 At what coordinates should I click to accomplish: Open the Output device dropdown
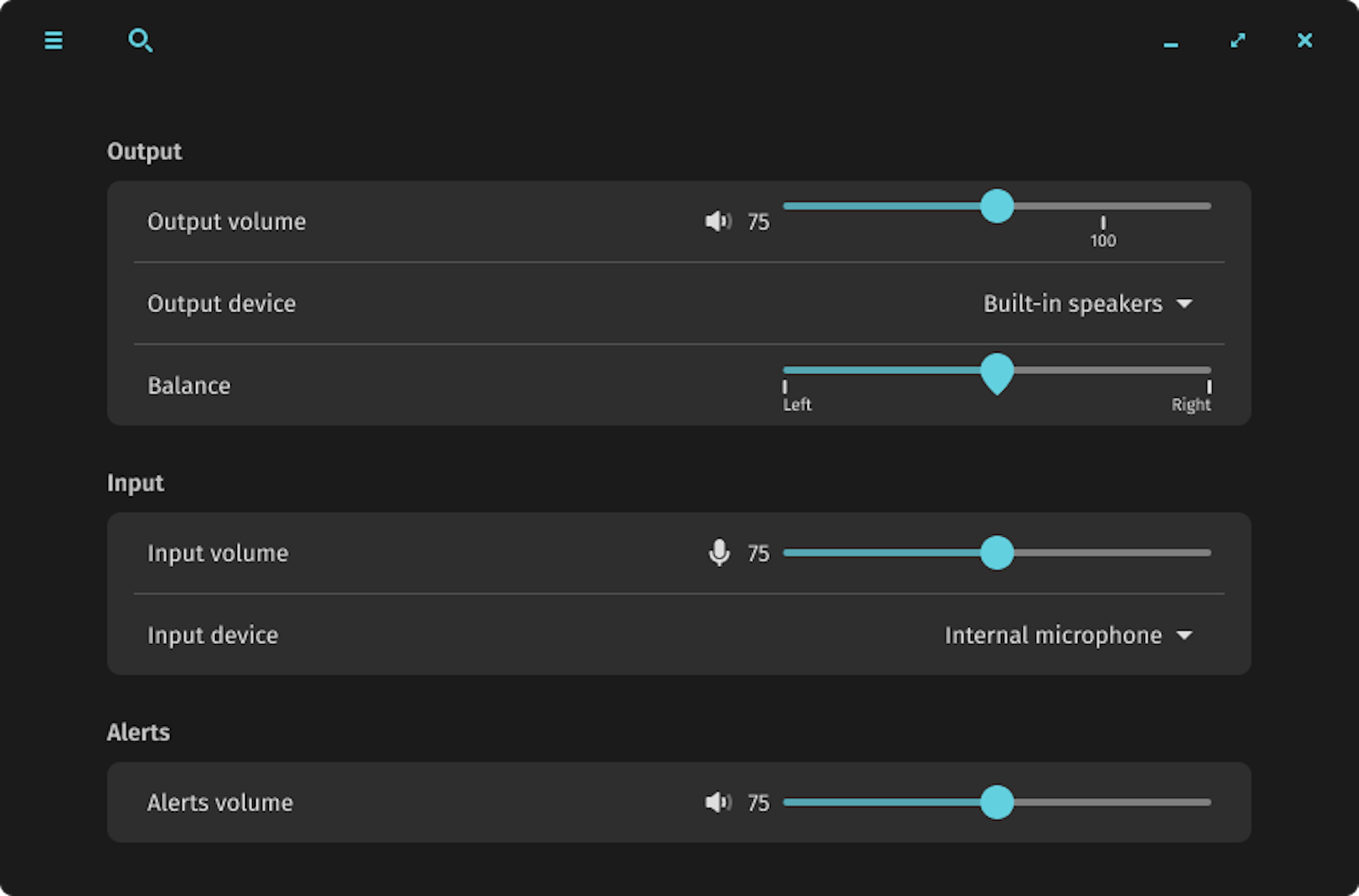pos(1087,303)
